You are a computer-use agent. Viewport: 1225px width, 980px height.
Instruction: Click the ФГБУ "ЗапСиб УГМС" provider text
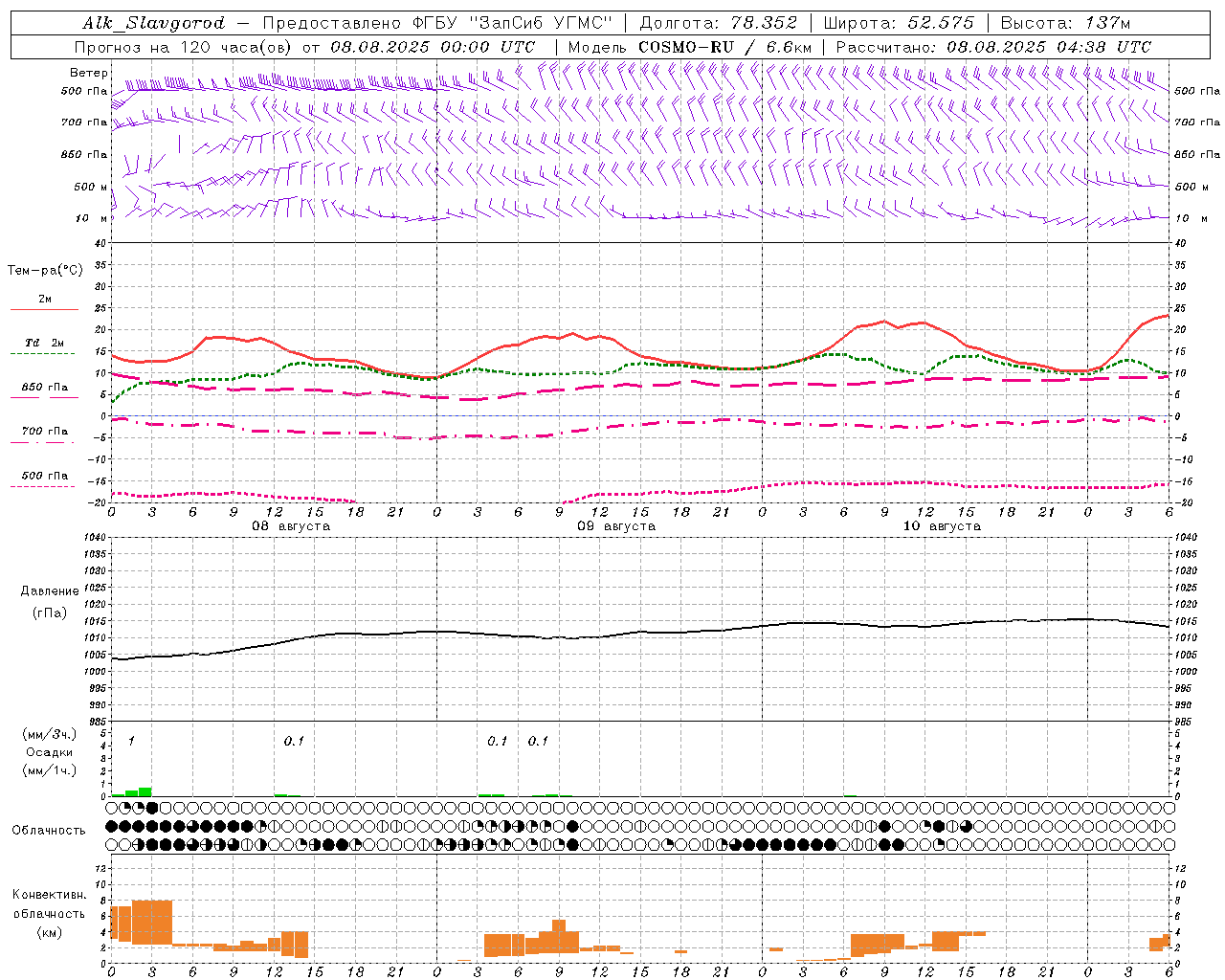pyautogui.click(x=514, y=23)
